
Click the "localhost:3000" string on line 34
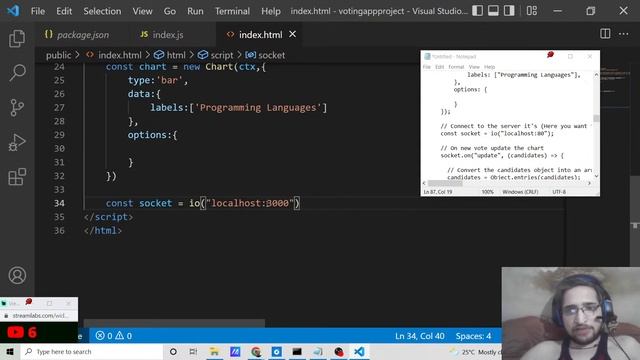[250, 203]
